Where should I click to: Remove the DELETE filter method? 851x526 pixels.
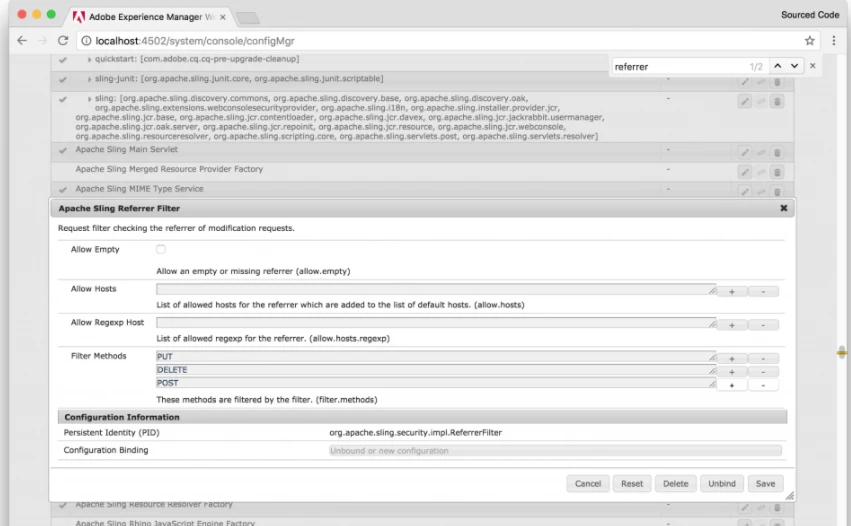coord(763,372)
